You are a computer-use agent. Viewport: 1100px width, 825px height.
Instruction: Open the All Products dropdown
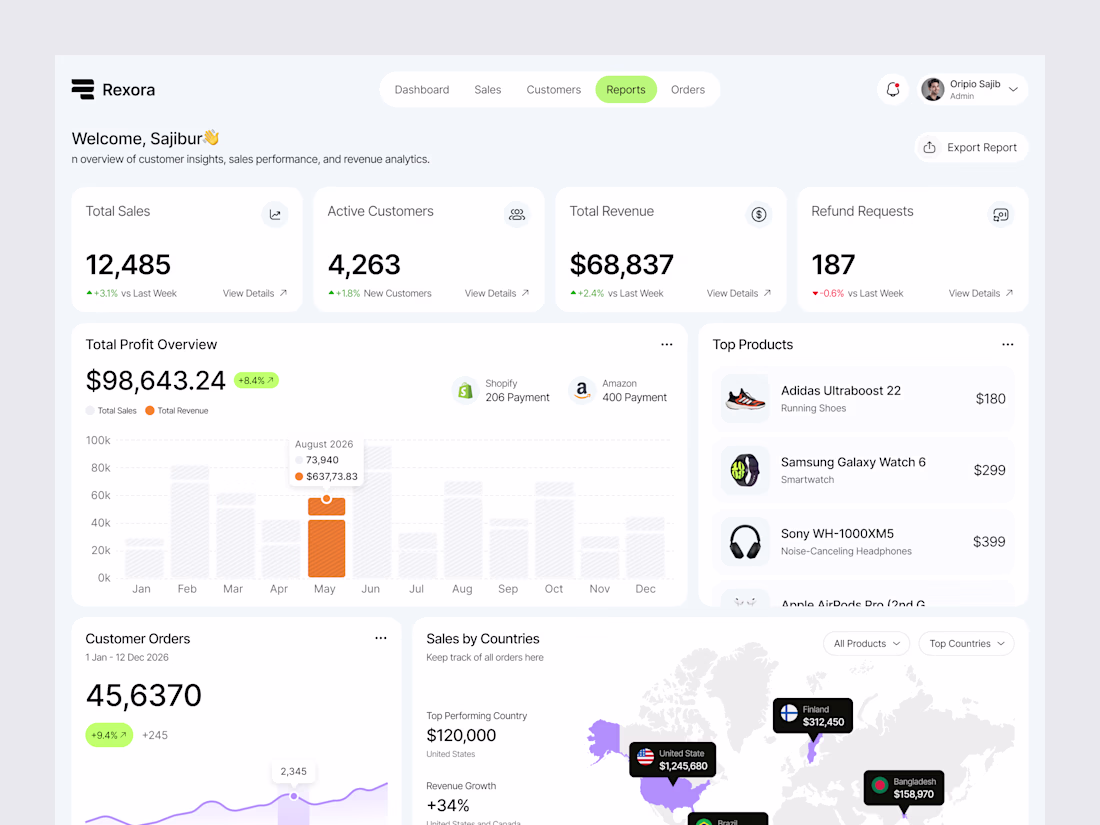(x=866, y=643)
